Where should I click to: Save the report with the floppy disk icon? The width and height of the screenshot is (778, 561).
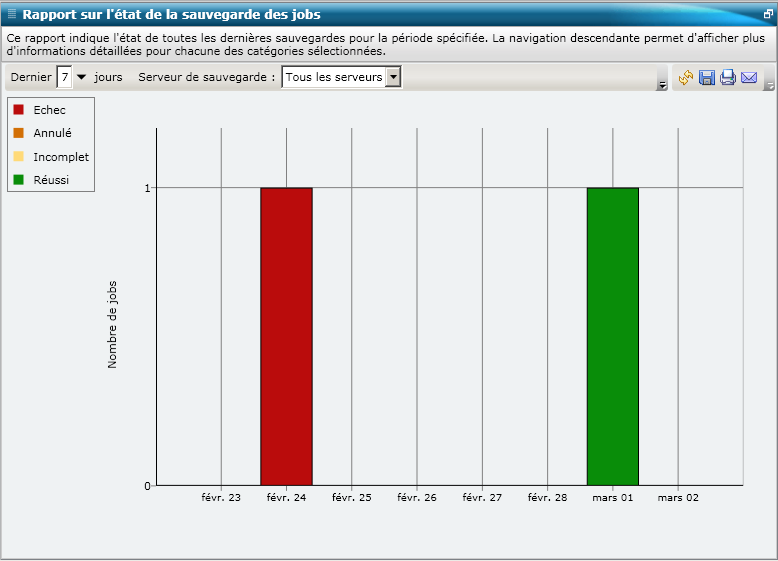point(707,77)
